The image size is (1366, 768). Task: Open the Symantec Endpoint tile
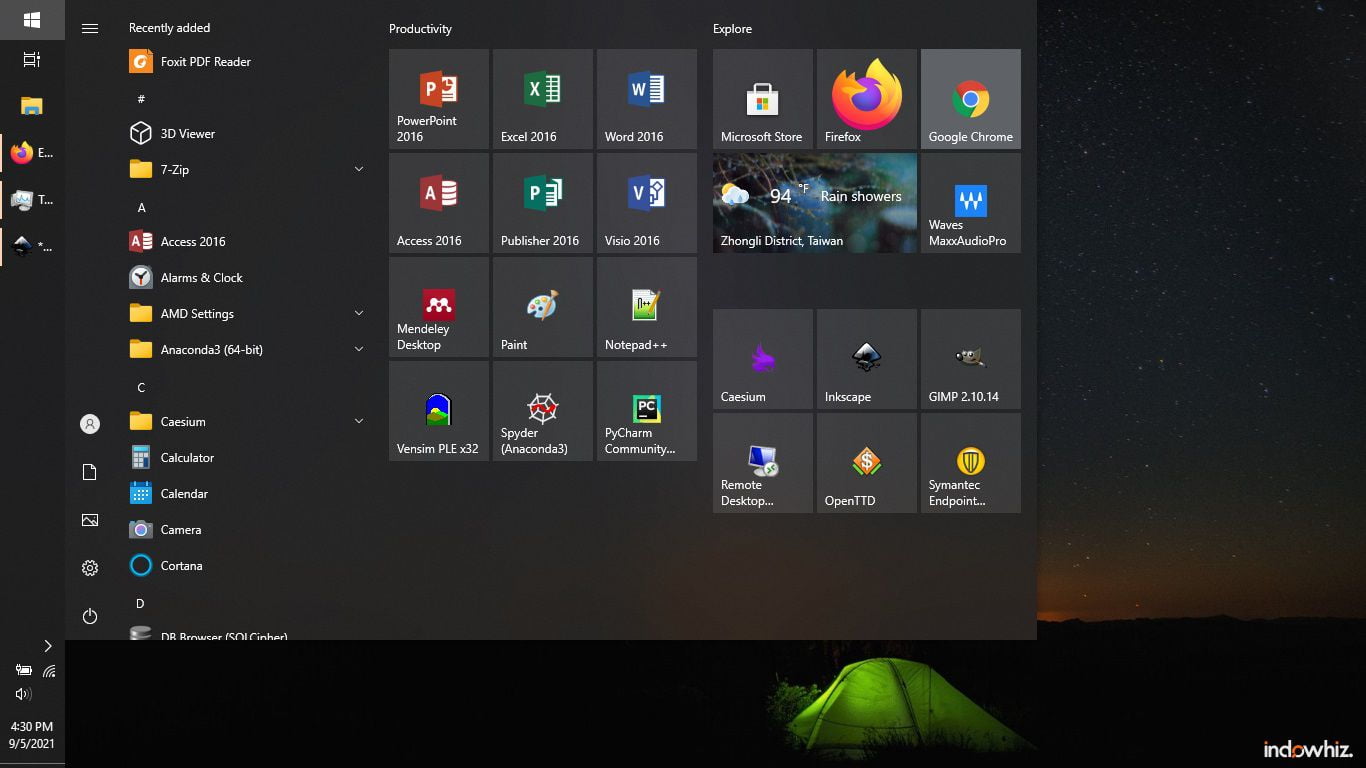click(x=971, y=463)
